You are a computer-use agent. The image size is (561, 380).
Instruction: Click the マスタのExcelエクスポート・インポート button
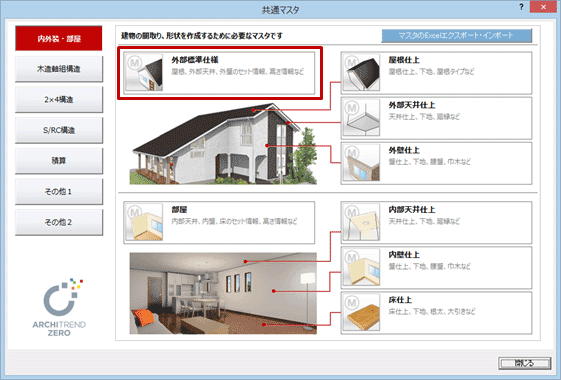click(x=457, y=35)
